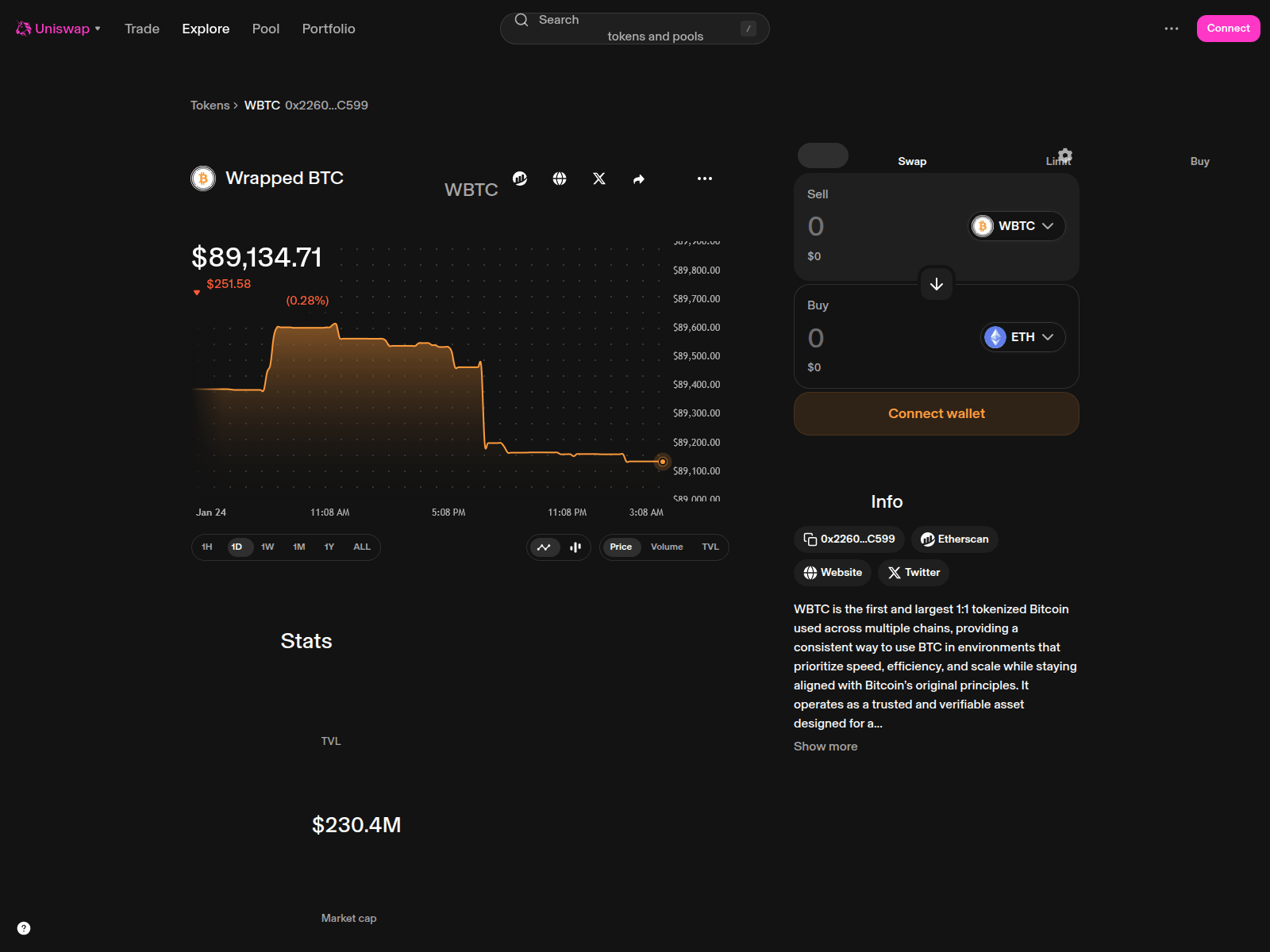Click the Info heading
1270x952 pixels.
pyautogui.click(x=887, y=502)
